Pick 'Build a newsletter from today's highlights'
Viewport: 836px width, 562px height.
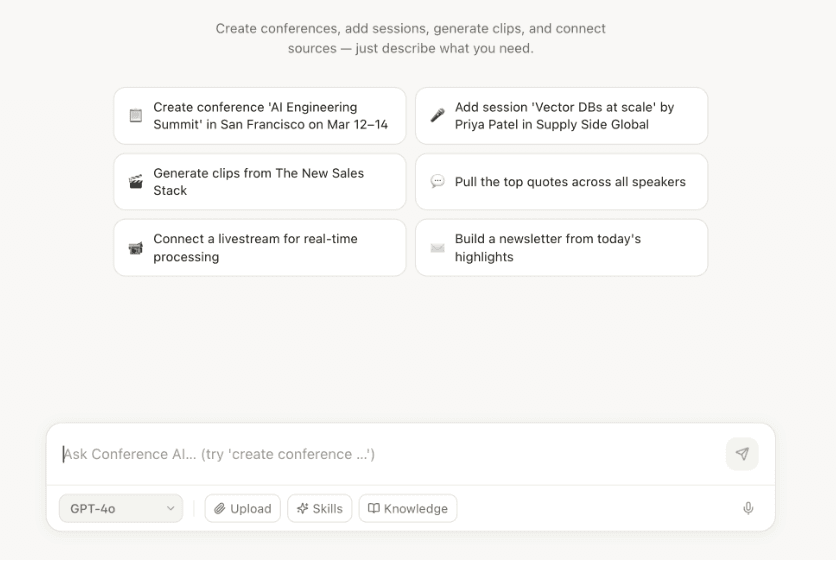pyautogui.click(x=548, y=248)
